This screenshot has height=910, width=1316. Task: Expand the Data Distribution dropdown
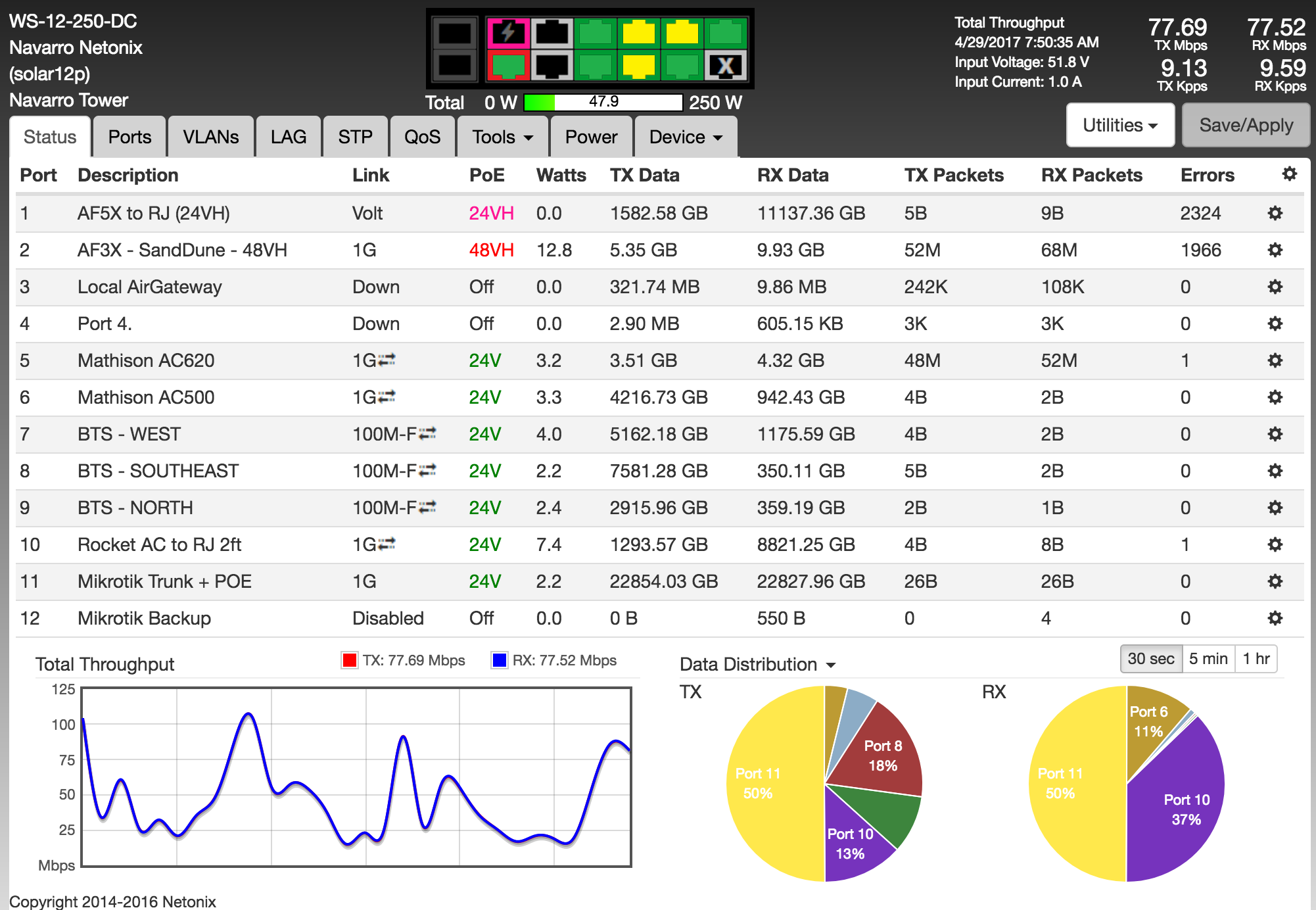(x=757, y=664)
